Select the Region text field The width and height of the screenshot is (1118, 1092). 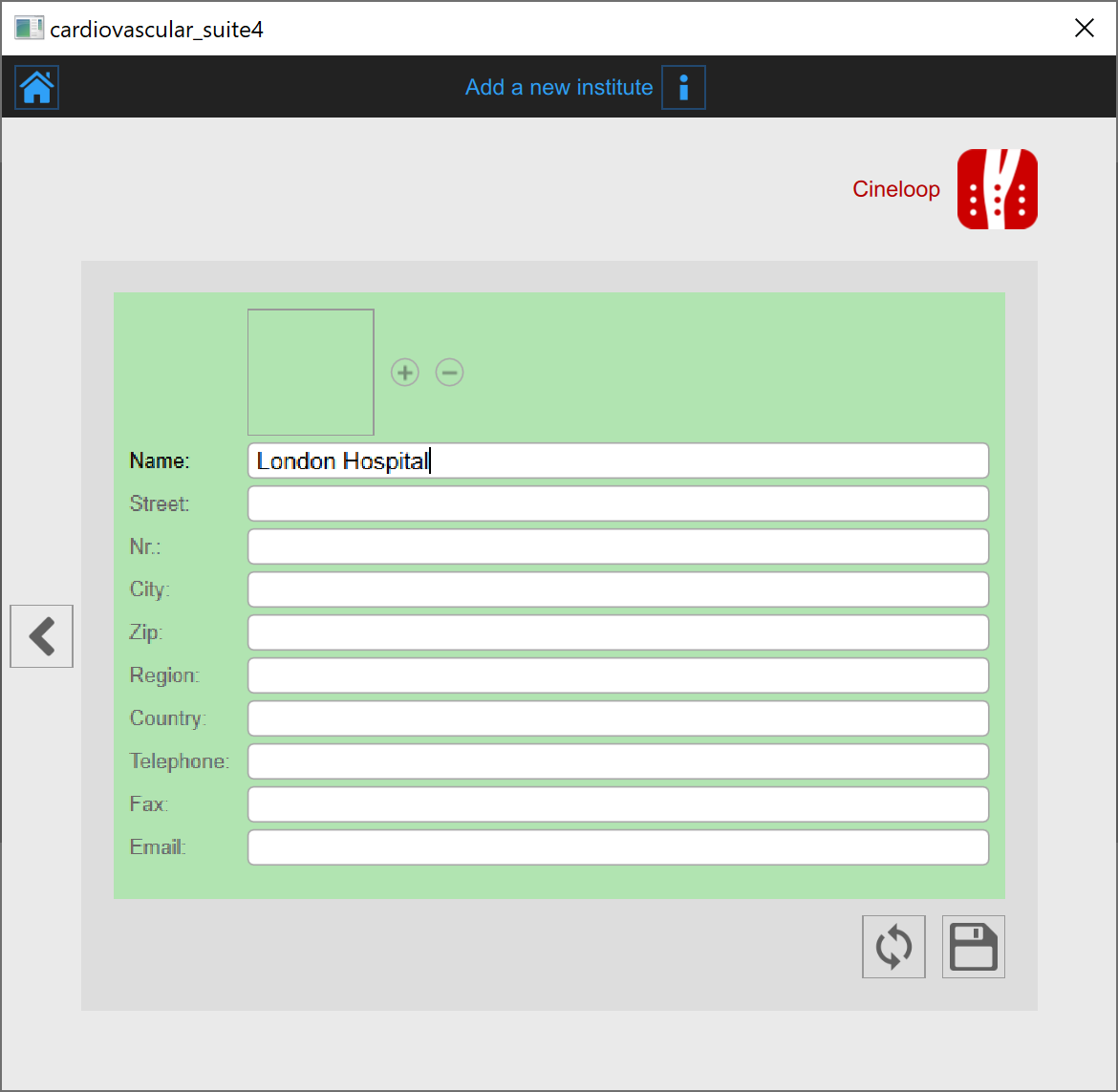coord(617,675)
